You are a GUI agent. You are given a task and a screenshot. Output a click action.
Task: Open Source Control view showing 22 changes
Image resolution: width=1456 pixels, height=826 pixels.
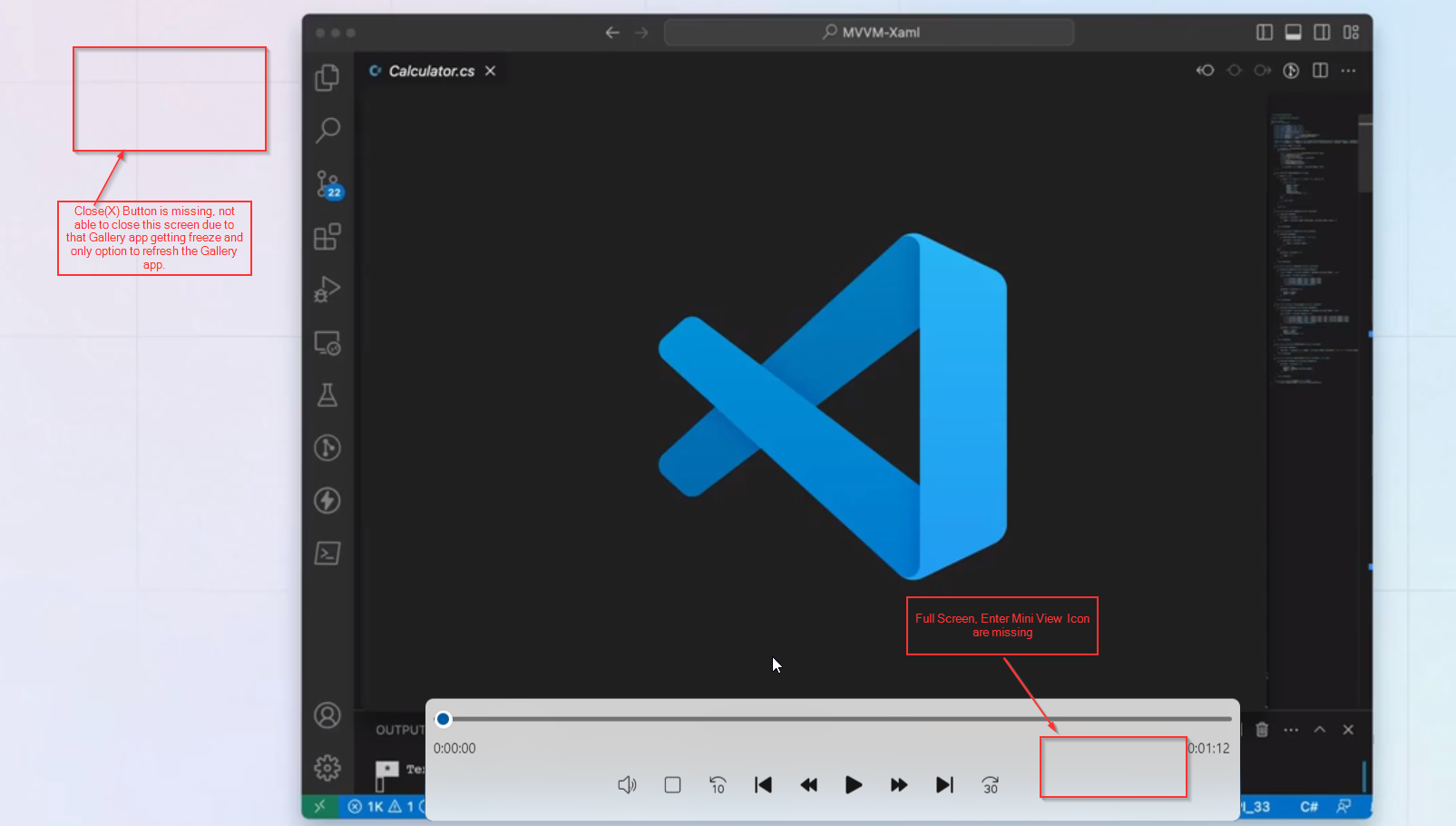(x=327, y=183)
